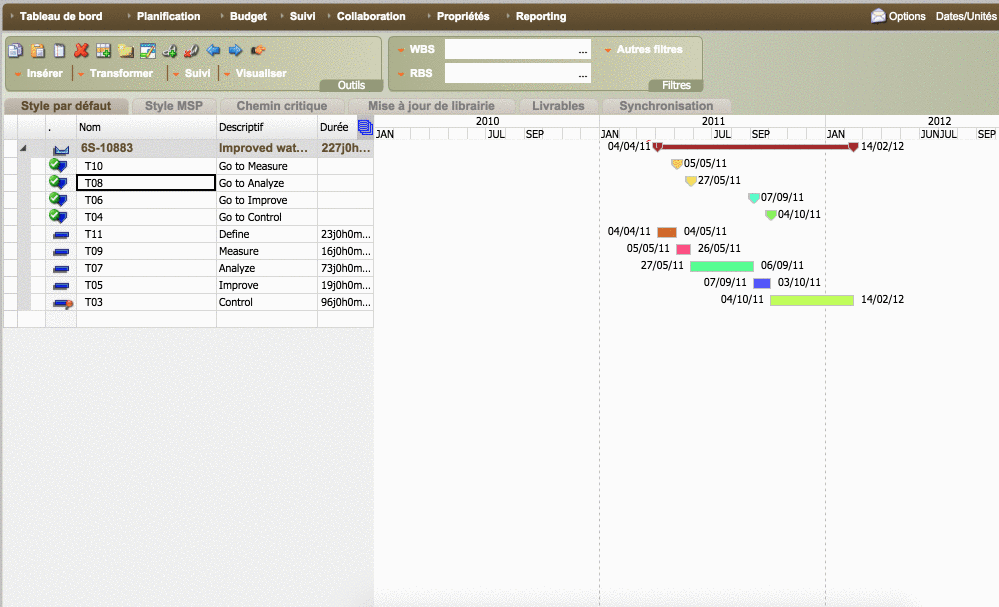Click the milestone check icon for T06
999x607 pixels.
58,199
